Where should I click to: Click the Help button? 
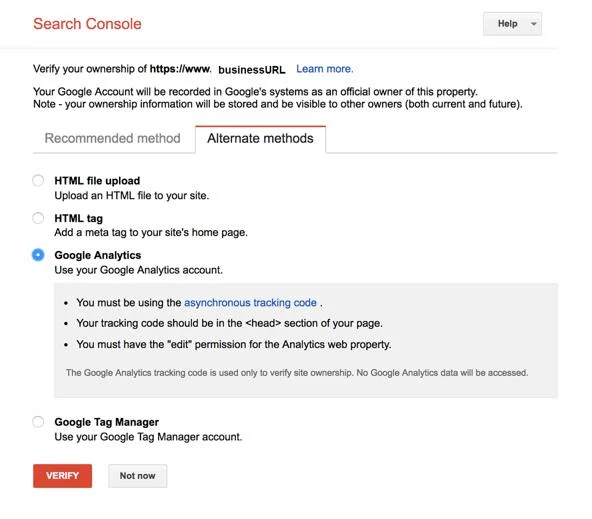pos(507,24)
